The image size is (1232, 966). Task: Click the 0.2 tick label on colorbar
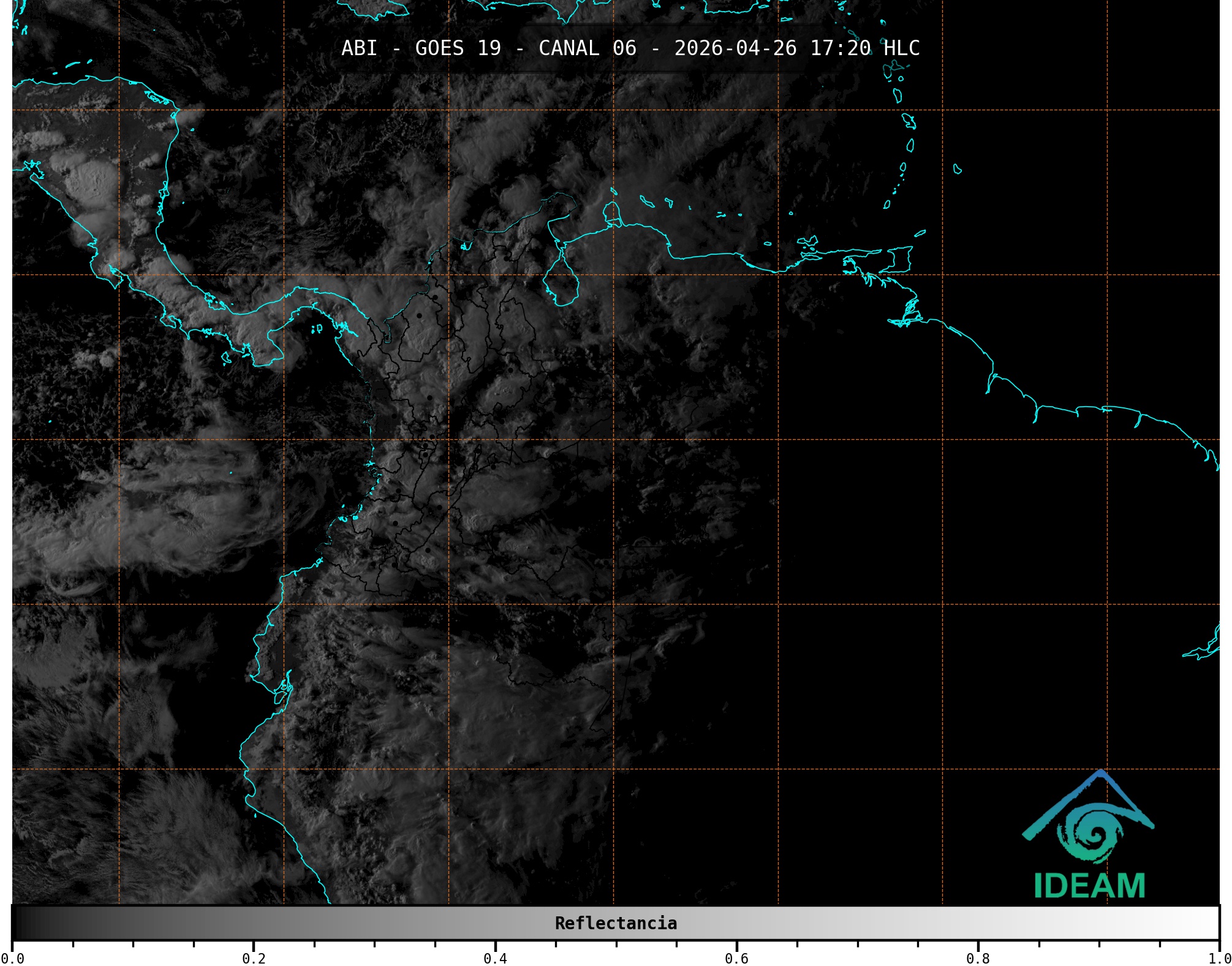point(254,958)
